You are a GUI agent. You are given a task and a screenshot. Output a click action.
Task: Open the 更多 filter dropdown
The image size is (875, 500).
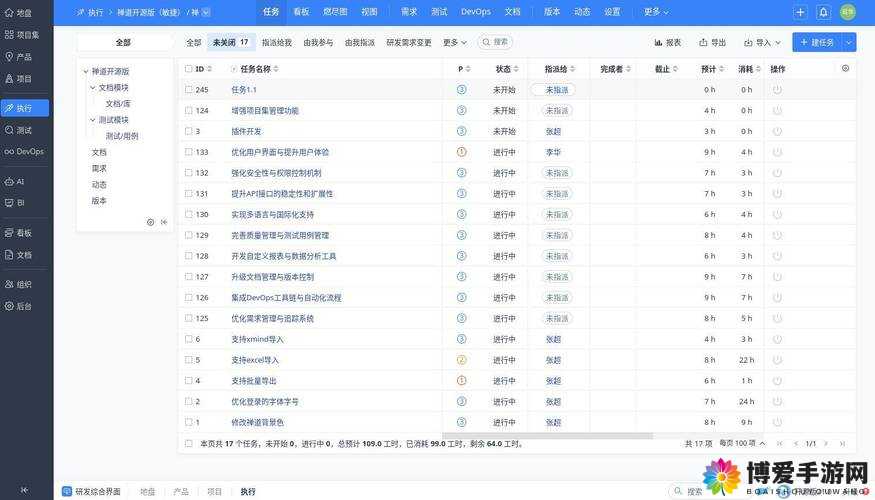point(454,42)
